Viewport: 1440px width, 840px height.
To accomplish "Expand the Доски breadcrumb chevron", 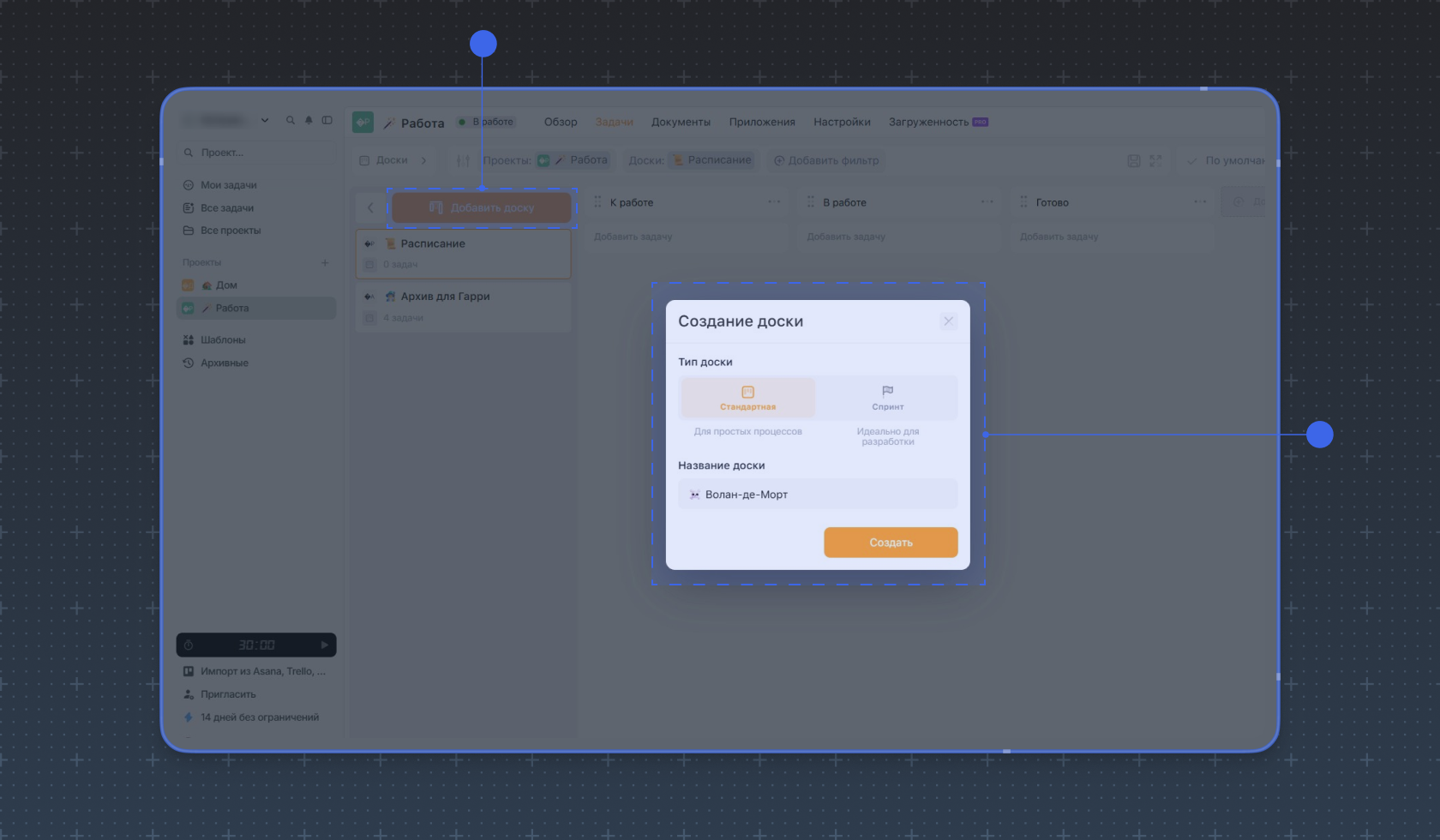I will point(423,161).
